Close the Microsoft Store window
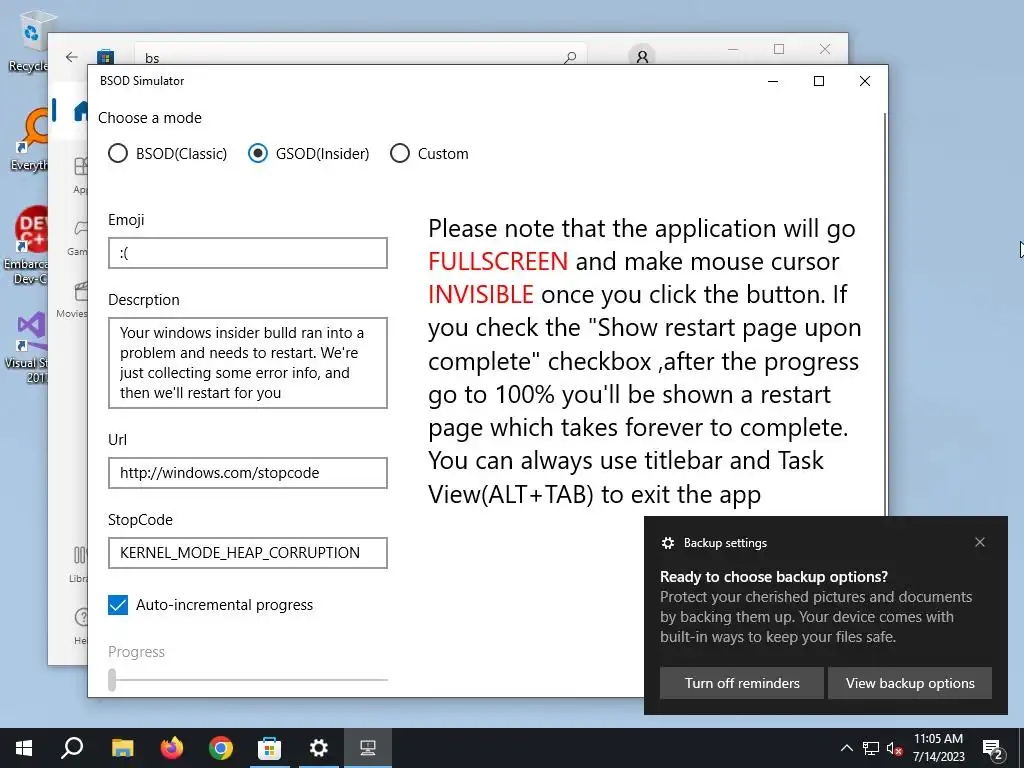 (825, 49)
